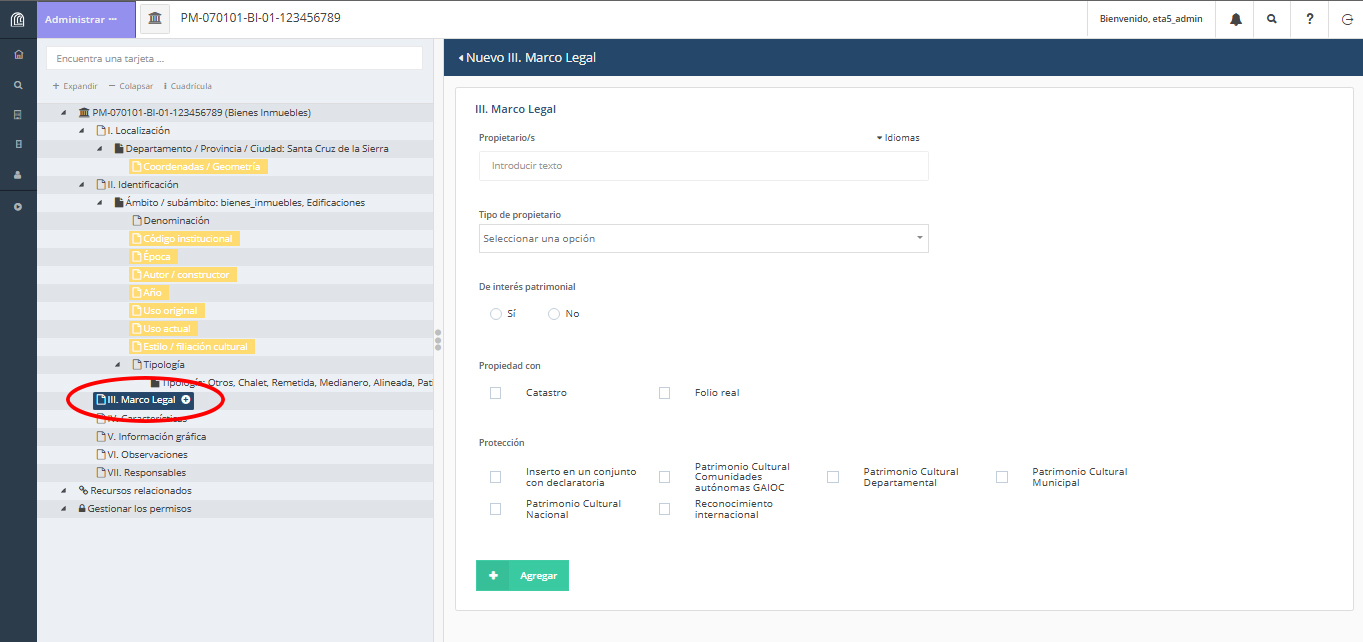Click the building icon next to resource title
The width and height of the screenshot is (1363, 642).
(155, 19)
